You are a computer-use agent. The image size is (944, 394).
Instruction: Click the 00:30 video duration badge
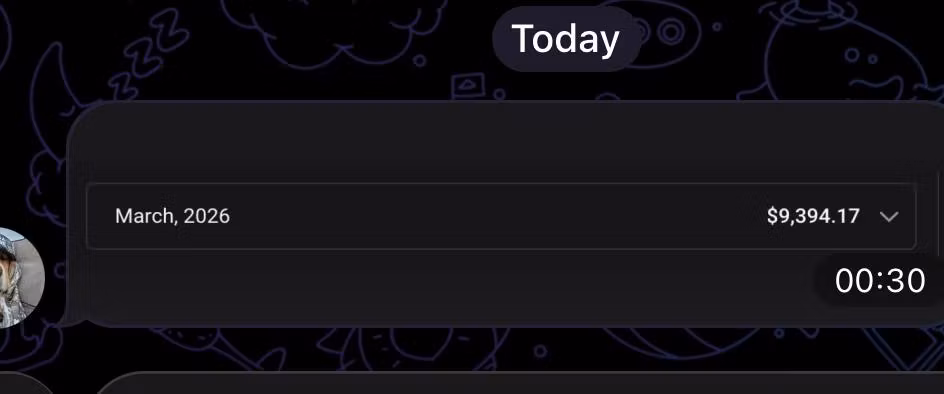coord(880,281)
